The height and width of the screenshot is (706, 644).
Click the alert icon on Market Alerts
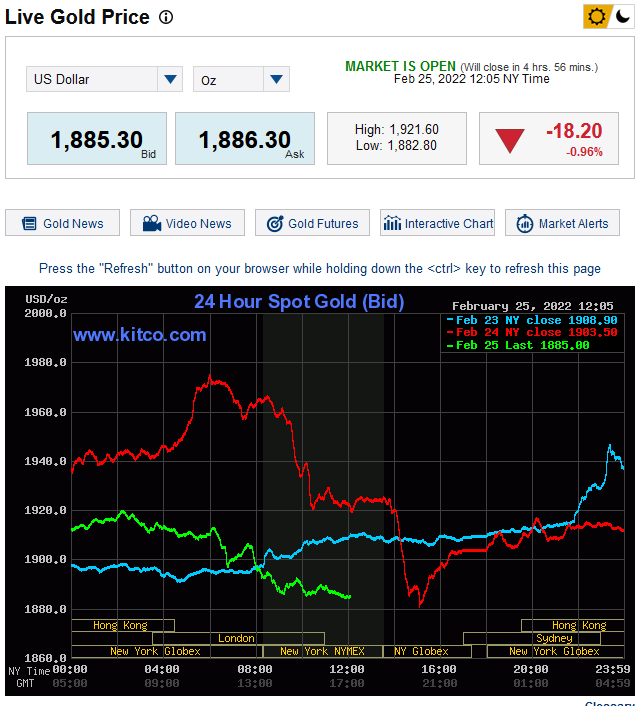525,223
